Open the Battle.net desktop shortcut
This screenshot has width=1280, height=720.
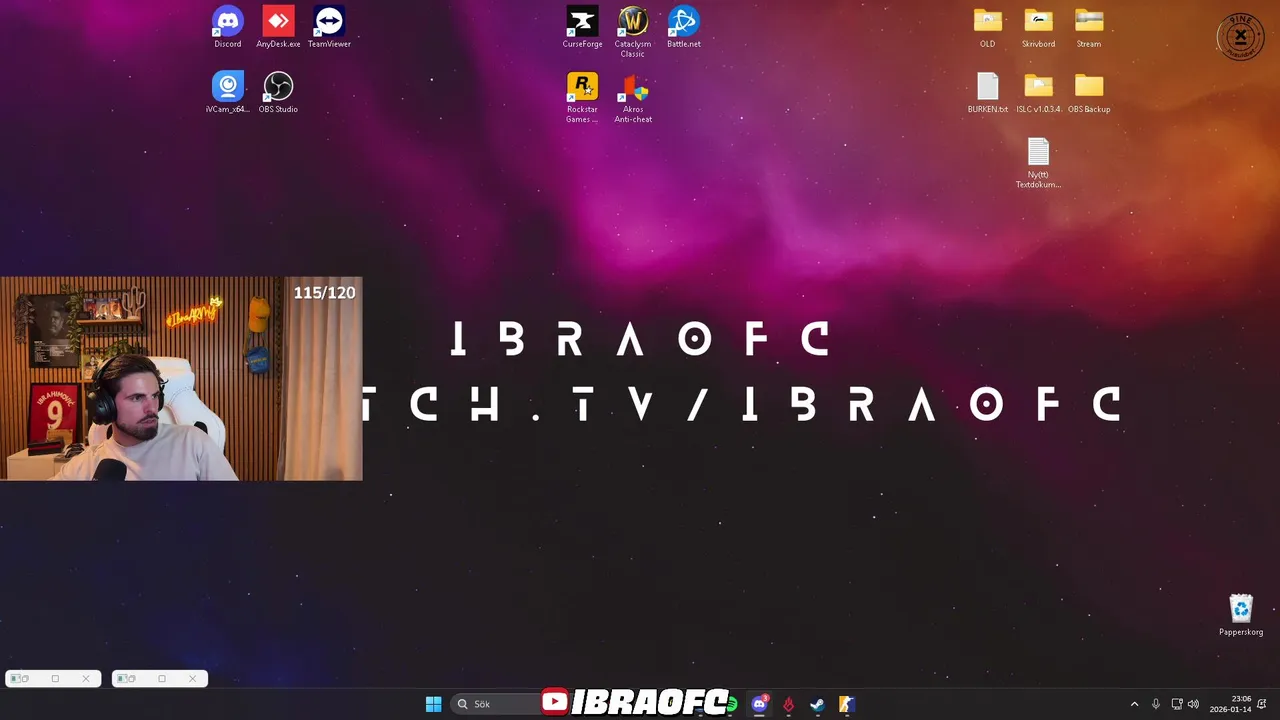tap(684, 27)
